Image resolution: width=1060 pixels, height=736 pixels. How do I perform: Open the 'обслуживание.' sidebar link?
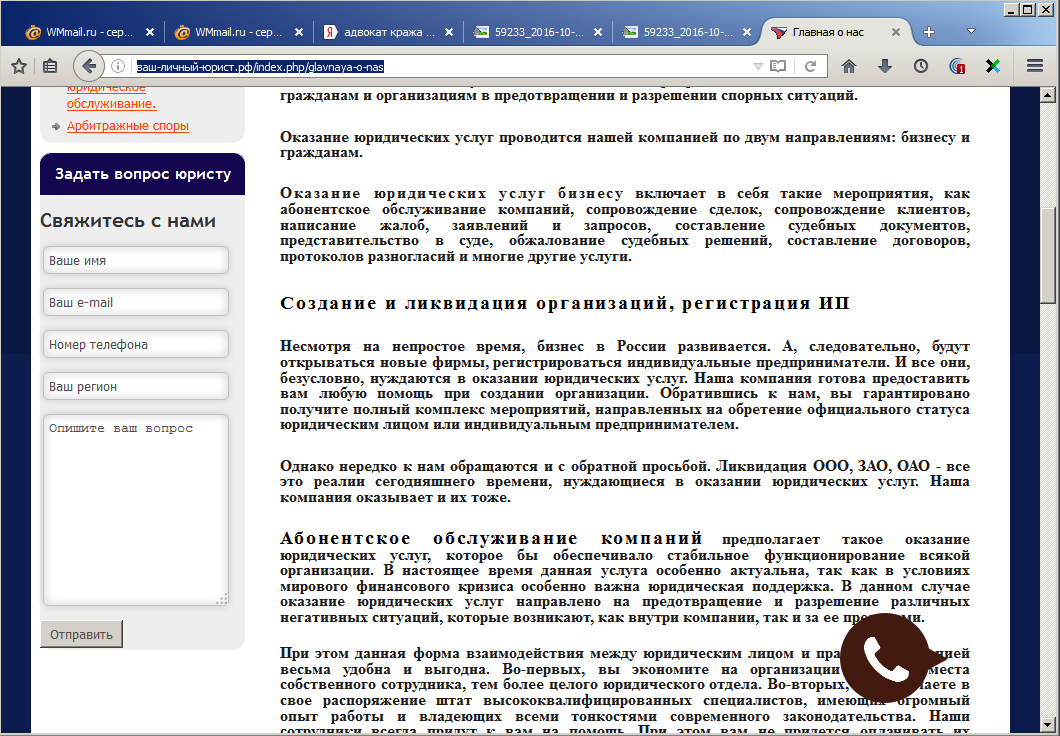(x=112, y=103)
